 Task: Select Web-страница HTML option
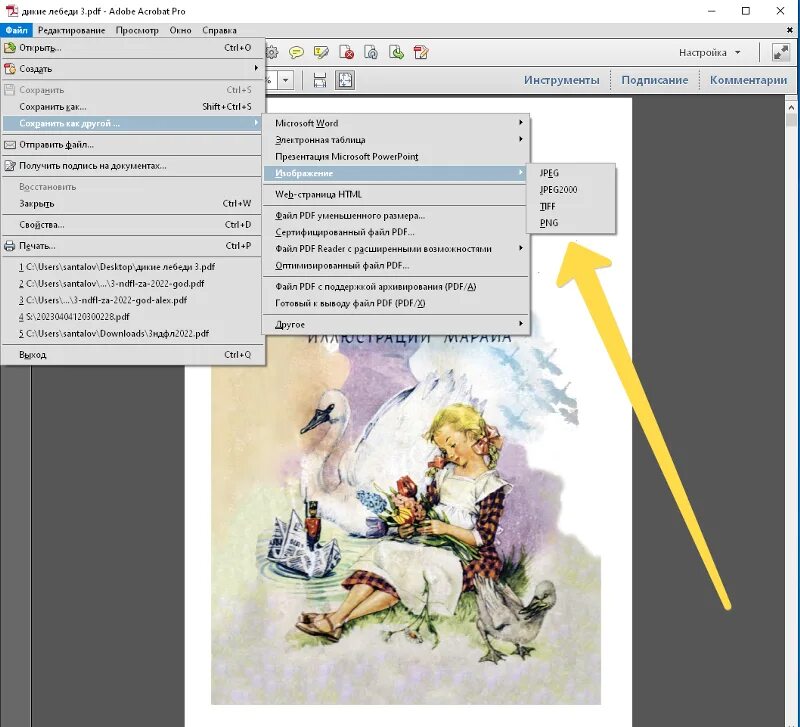[396, 194]
